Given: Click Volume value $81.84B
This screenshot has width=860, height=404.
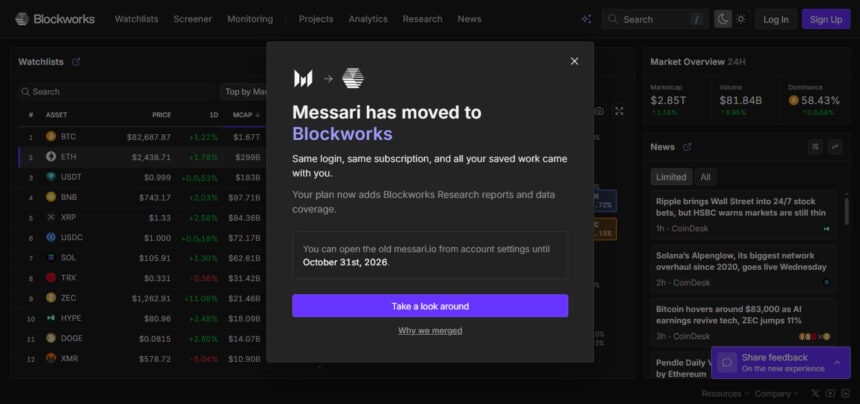Looking at the screenshot, I should [x=741, y=100].
